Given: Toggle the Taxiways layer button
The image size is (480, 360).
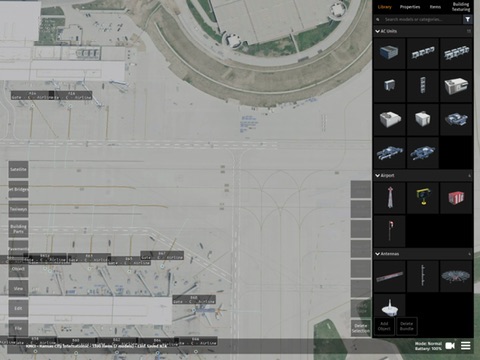Looking at the screenshot, I should [x=18, y=209].
